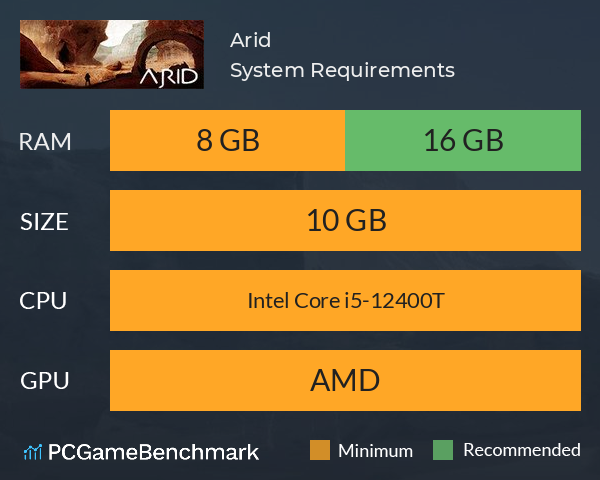The image size is (600, 480).
Task: Click the RAM row label
Action: click(45, 142)
